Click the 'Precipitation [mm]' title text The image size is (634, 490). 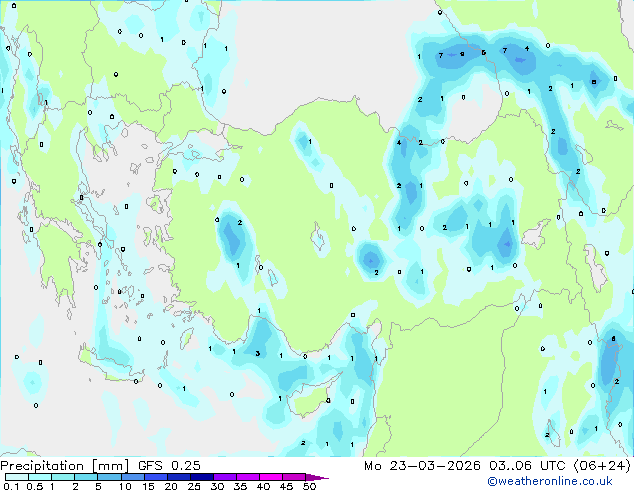coord(65,466)
